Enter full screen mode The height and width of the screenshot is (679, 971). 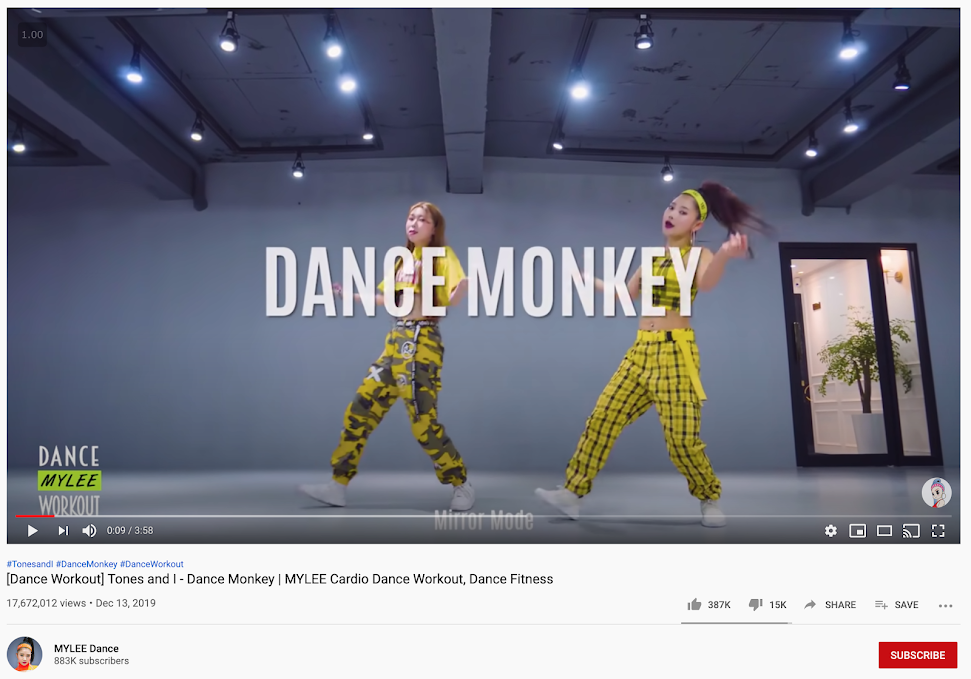point(938,530)
